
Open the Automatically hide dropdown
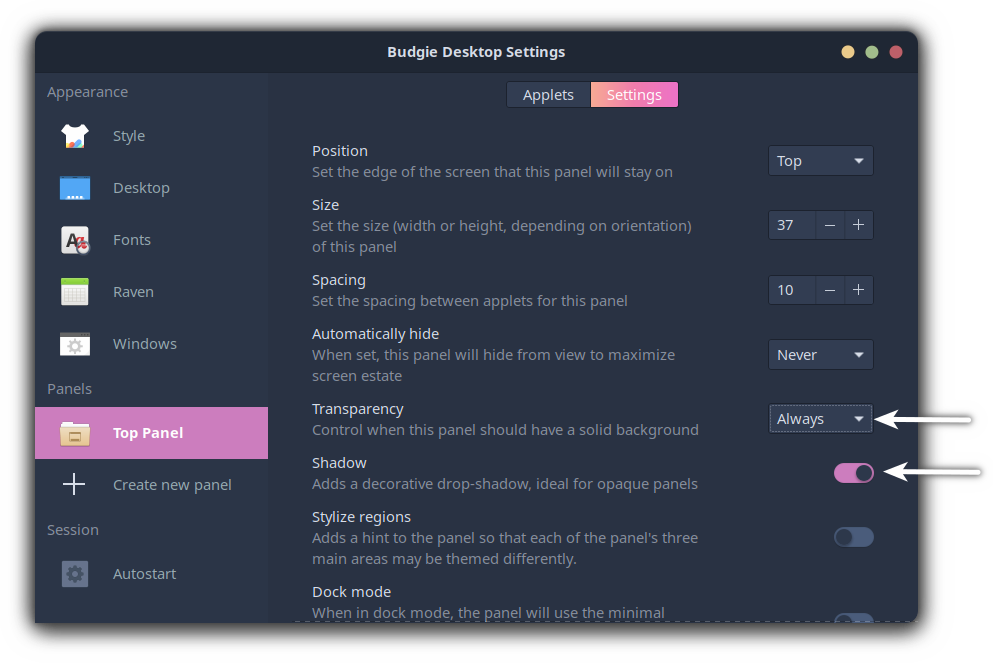(820, 354)
